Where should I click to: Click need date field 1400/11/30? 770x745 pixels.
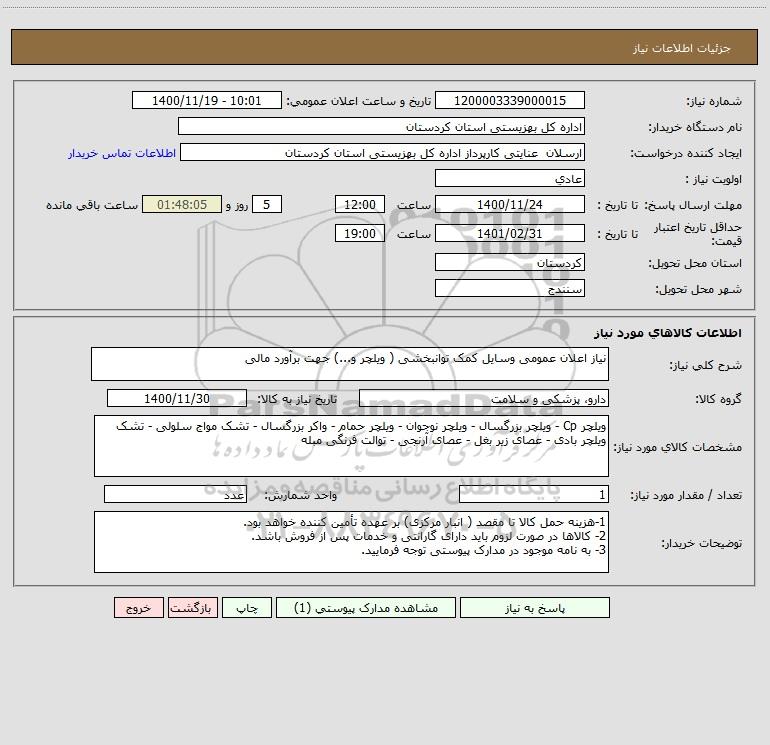(x=177, y=398)
